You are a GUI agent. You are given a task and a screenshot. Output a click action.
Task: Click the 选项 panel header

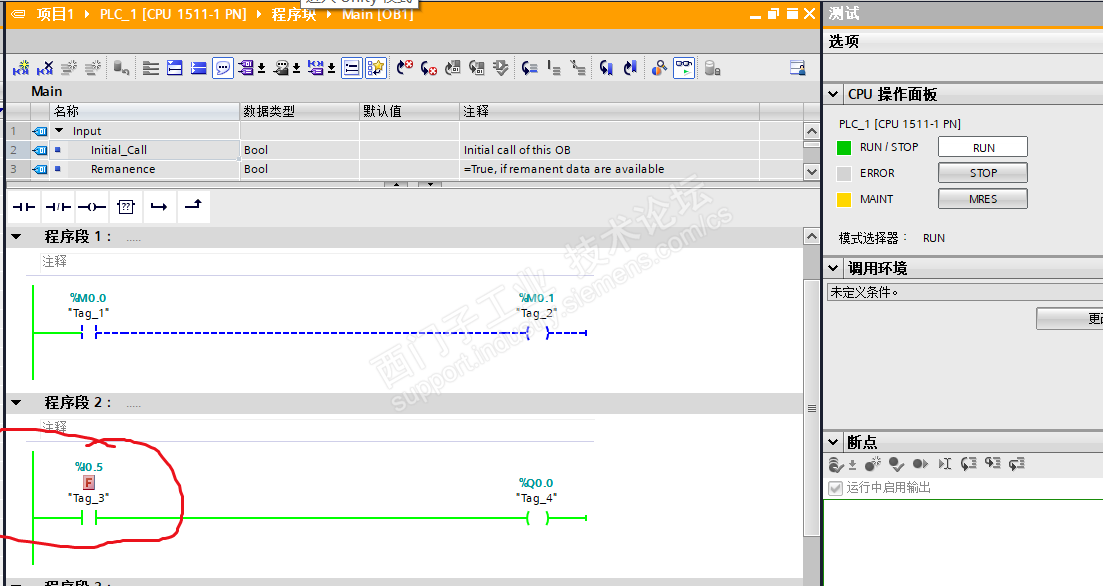(x=963, y=42)
